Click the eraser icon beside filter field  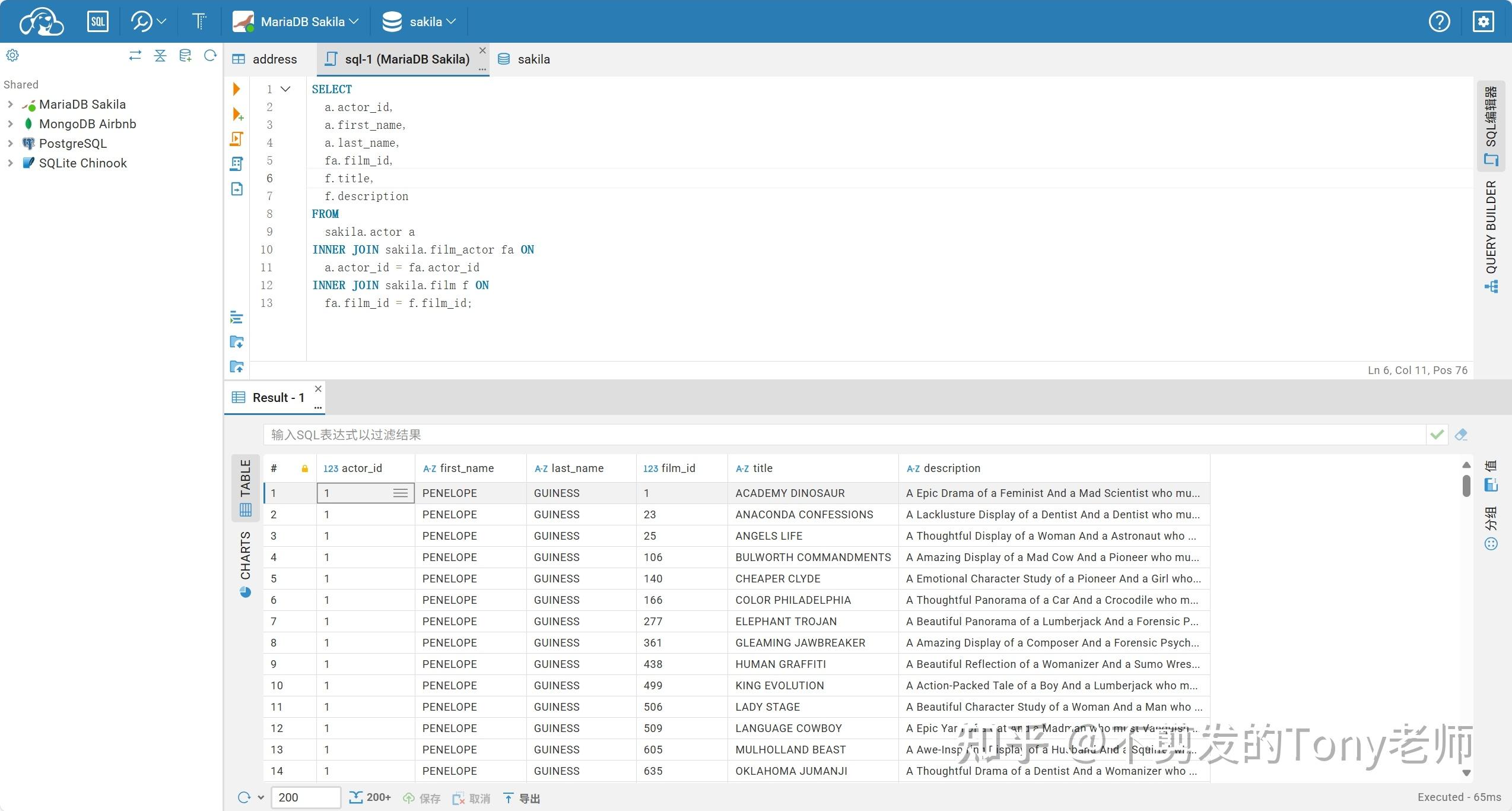(x=1461, y=435)
